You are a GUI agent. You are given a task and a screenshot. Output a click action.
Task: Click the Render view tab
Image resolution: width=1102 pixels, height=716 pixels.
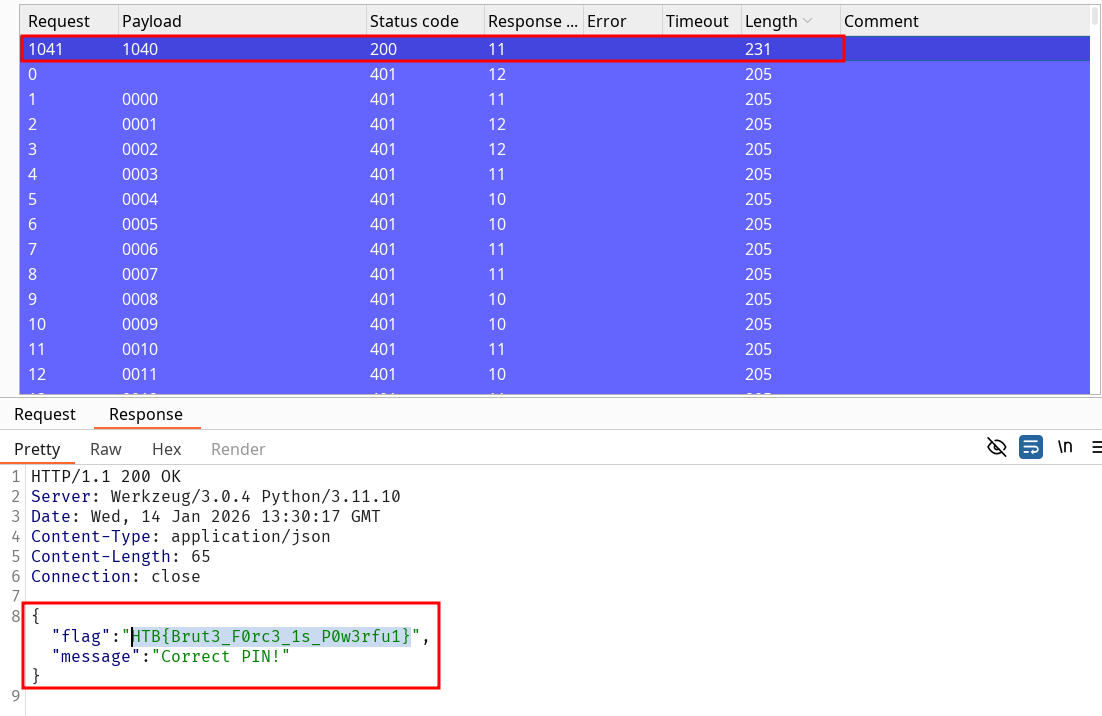(x=238, y=449)
